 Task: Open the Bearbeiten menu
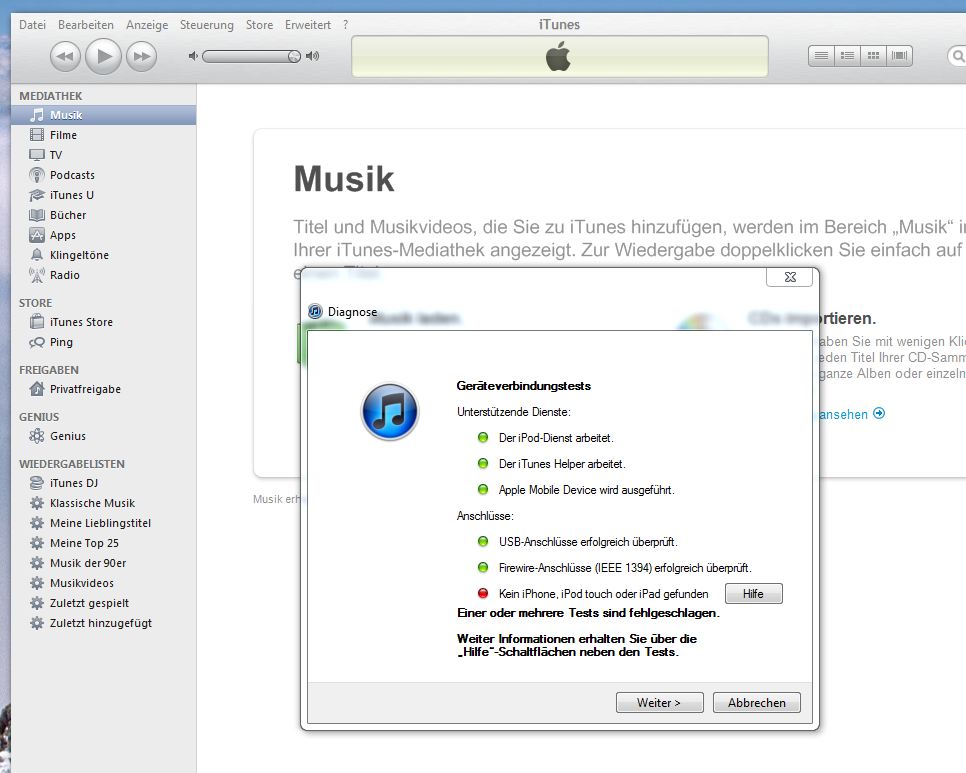(x=86, y=25)
